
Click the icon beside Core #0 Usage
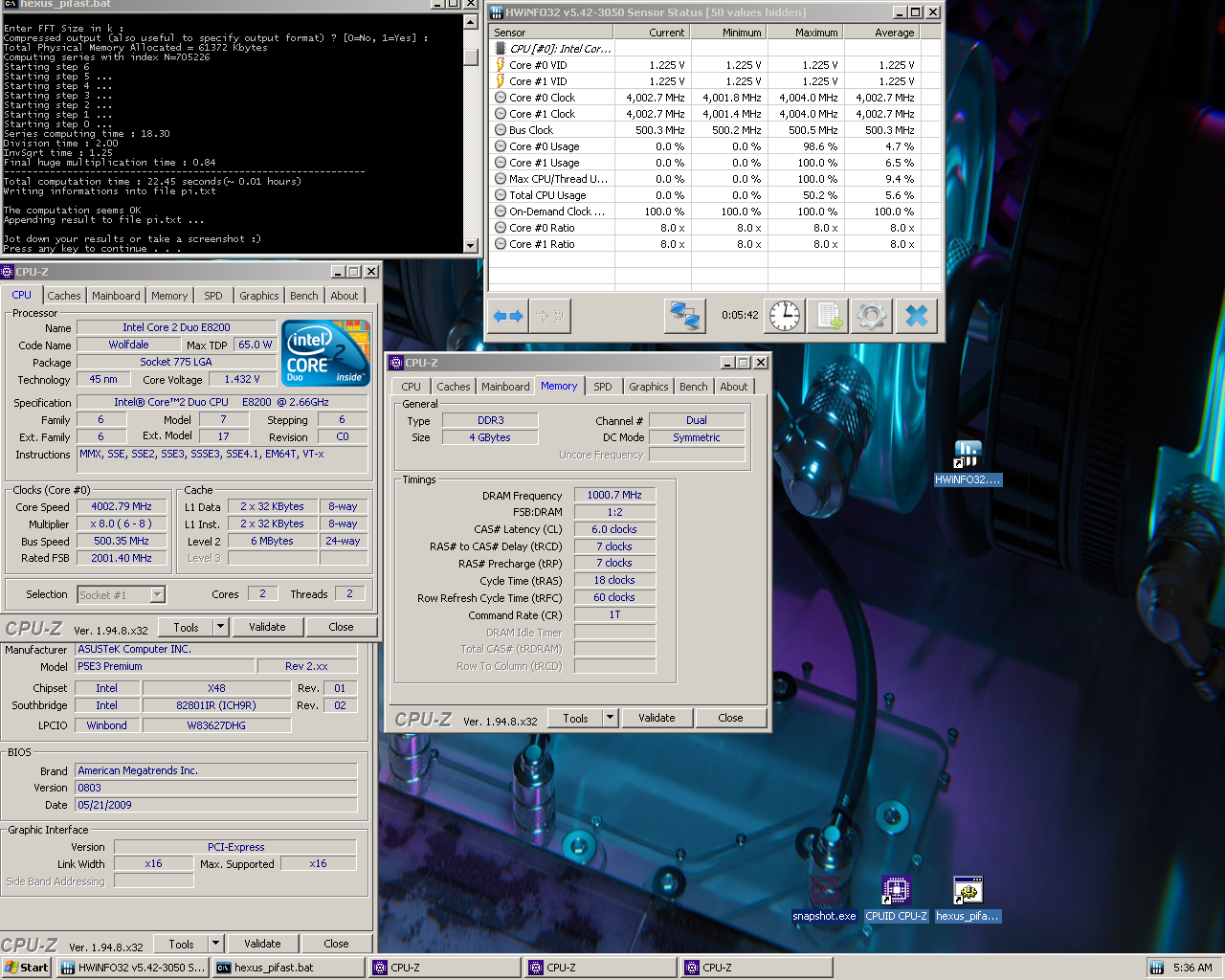[x=500, y=146]
